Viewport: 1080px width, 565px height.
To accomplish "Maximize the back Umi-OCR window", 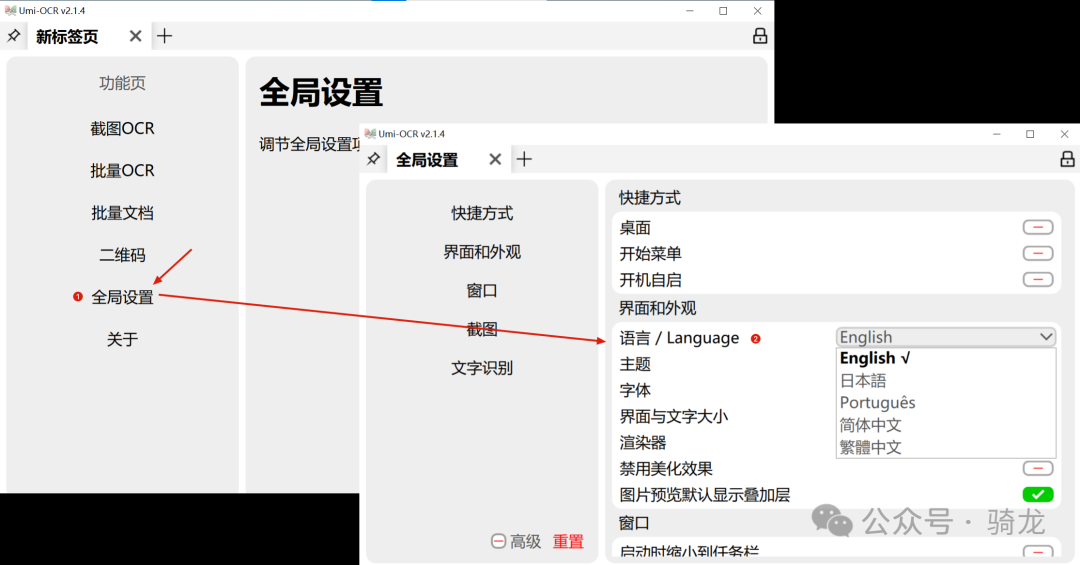I will click(723, 11).
